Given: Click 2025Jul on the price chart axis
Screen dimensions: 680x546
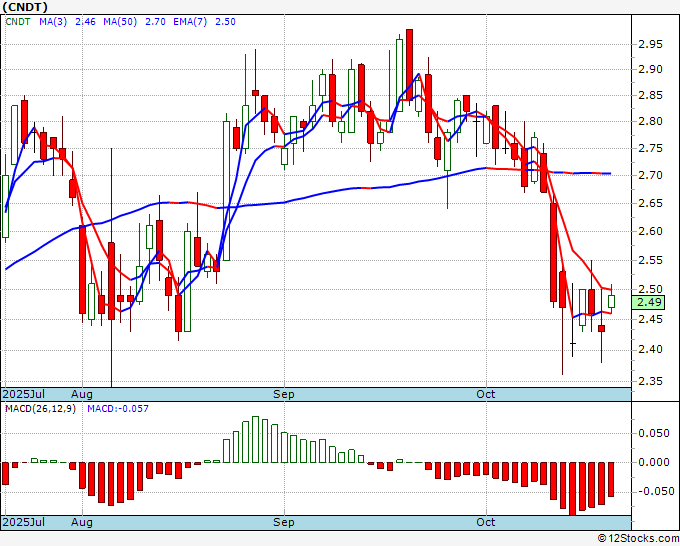Looking at the screenshot, I should [x=24, y=394].
